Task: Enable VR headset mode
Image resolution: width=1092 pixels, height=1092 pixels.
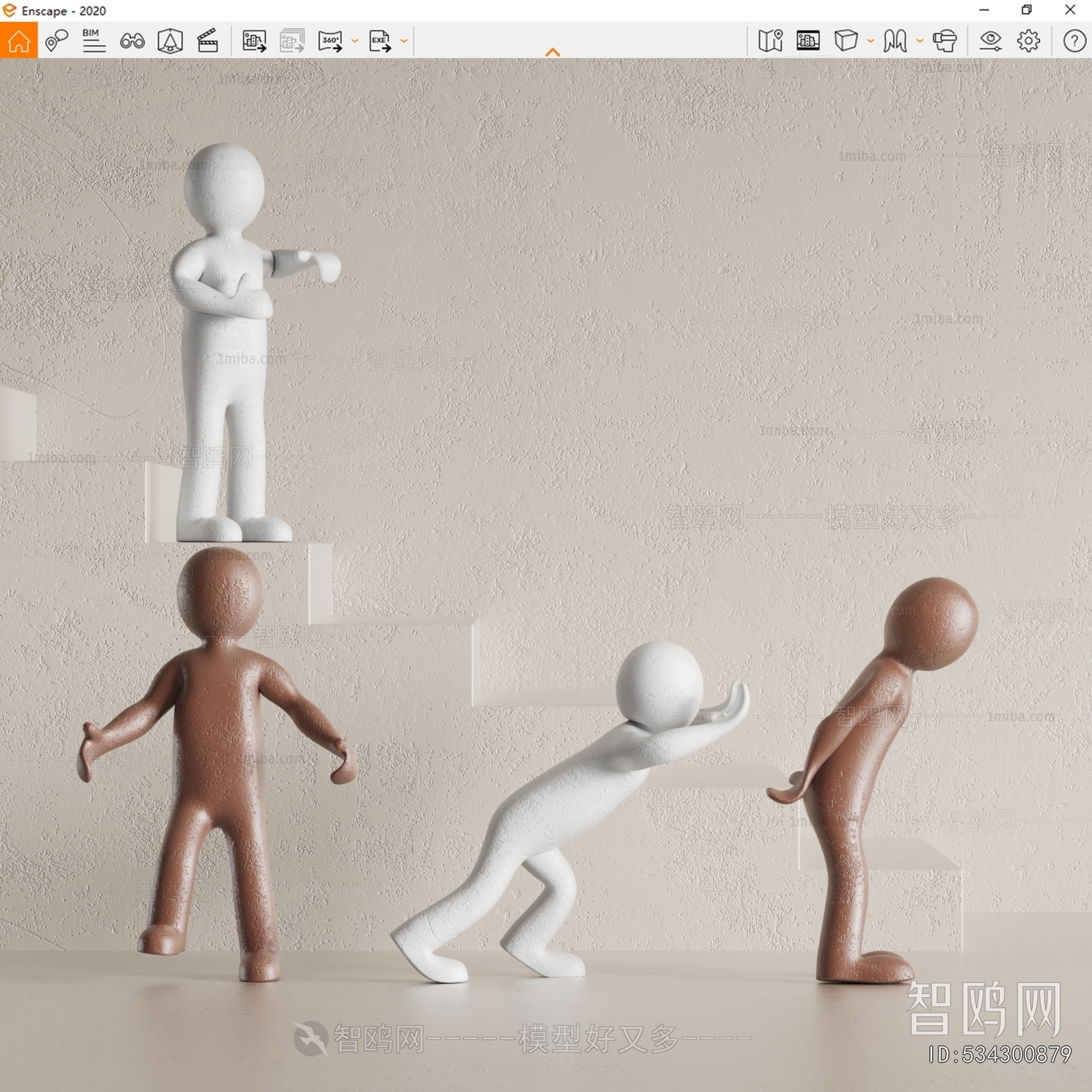Action: click(x=945, y=41)
